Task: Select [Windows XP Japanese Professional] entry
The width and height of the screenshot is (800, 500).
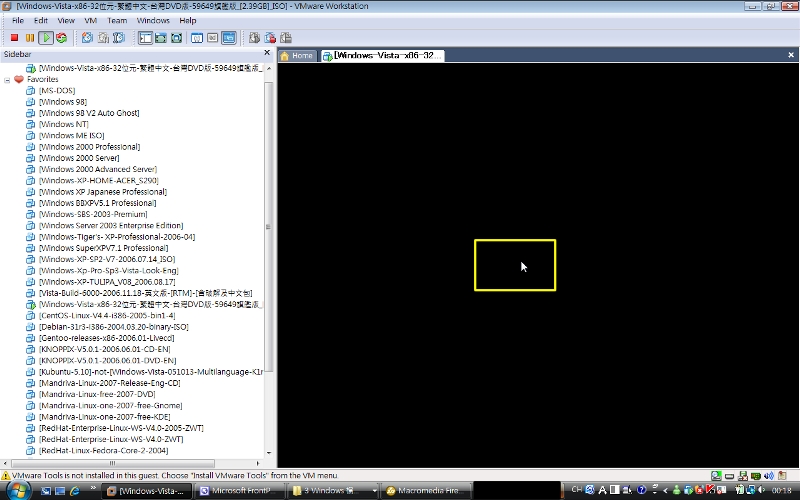Action: click(103, 192)
